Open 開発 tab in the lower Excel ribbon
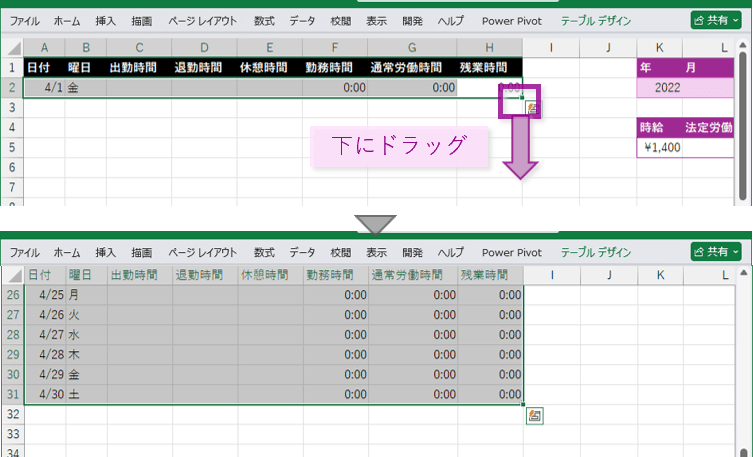Viewport: 753px width, 457px height. (413, 253)
